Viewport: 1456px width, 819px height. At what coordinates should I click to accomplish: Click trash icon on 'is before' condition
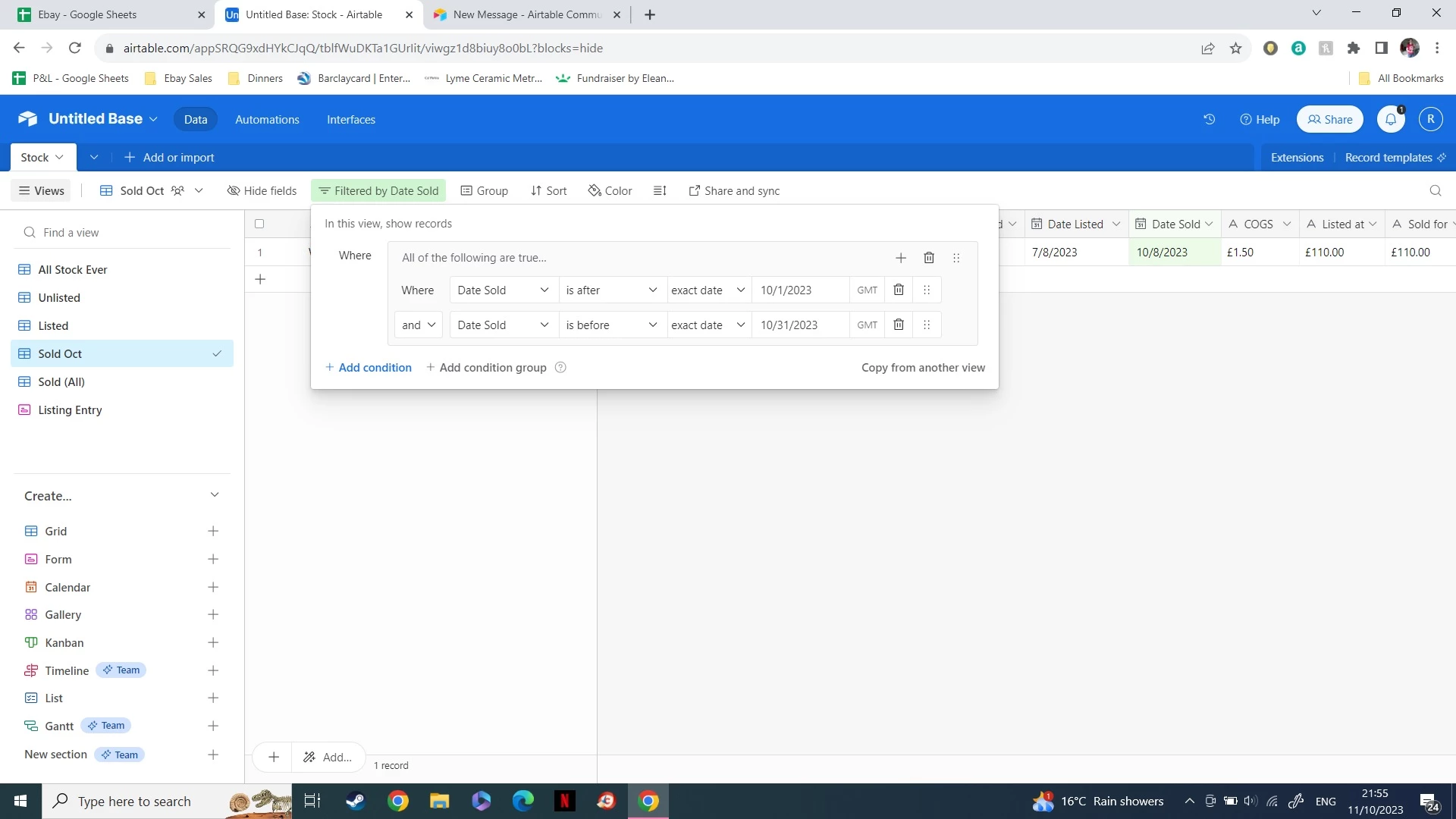point(899,325)
